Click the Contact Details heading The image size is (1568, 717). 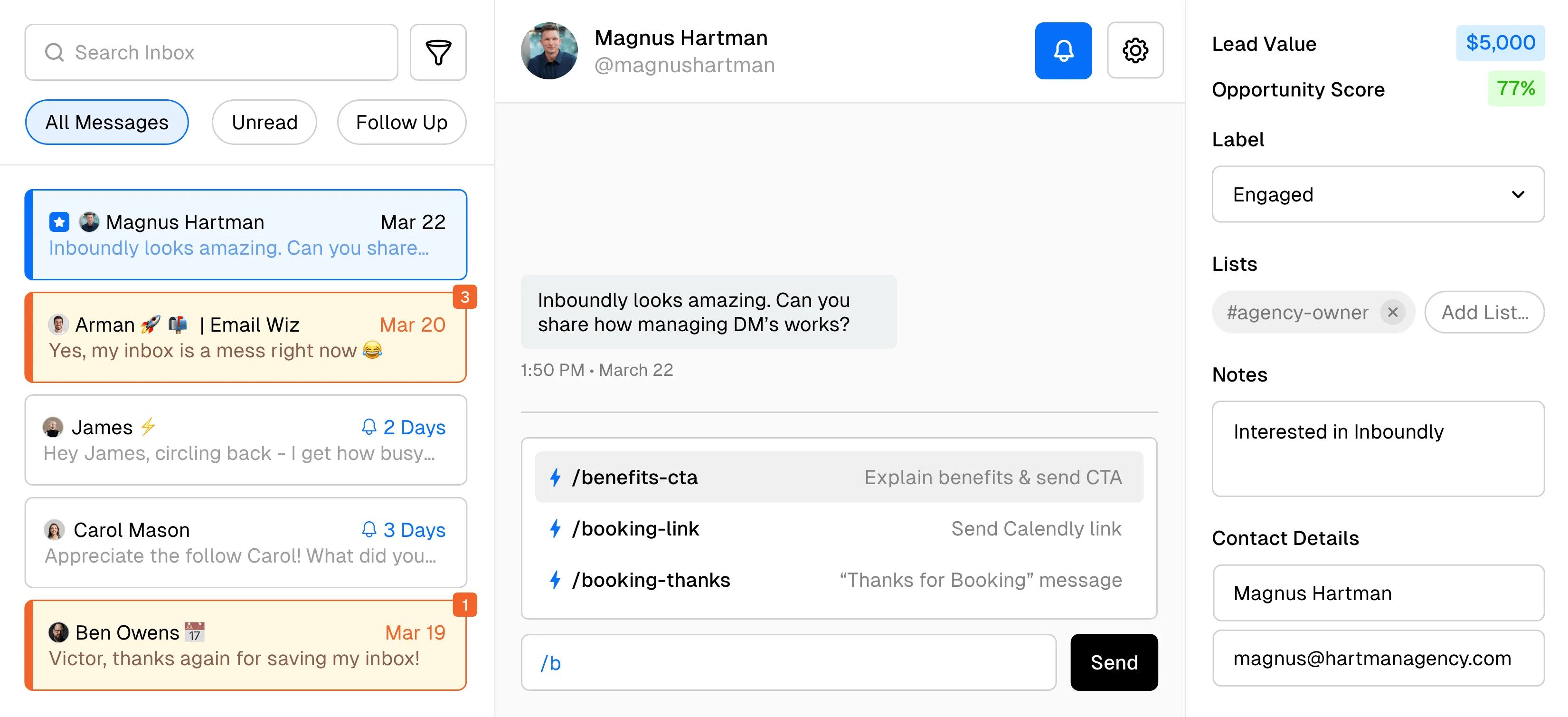(x=1285, y=538)
